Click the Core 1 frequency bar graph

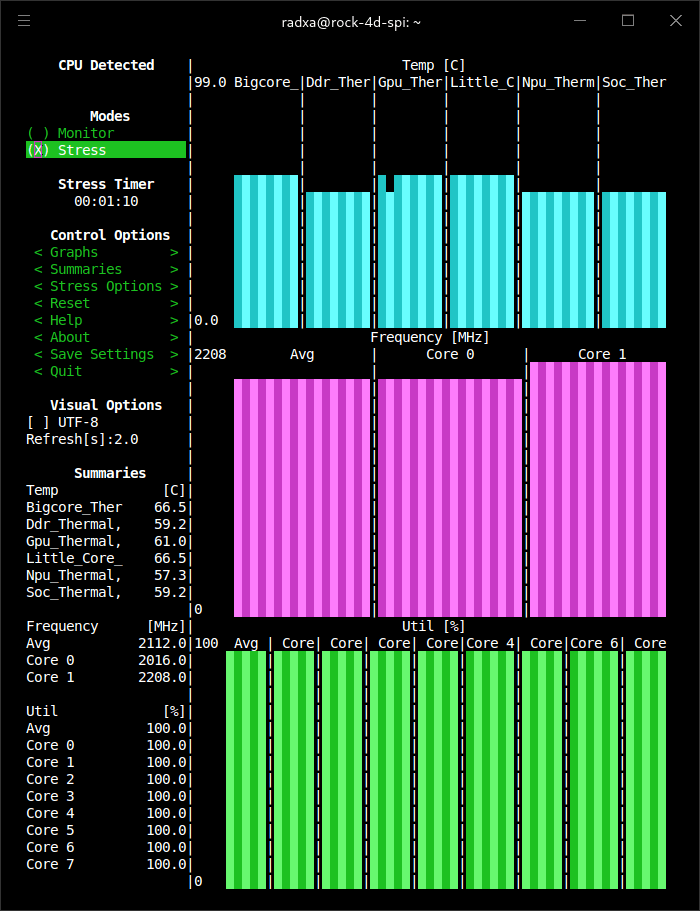point(596,490)
